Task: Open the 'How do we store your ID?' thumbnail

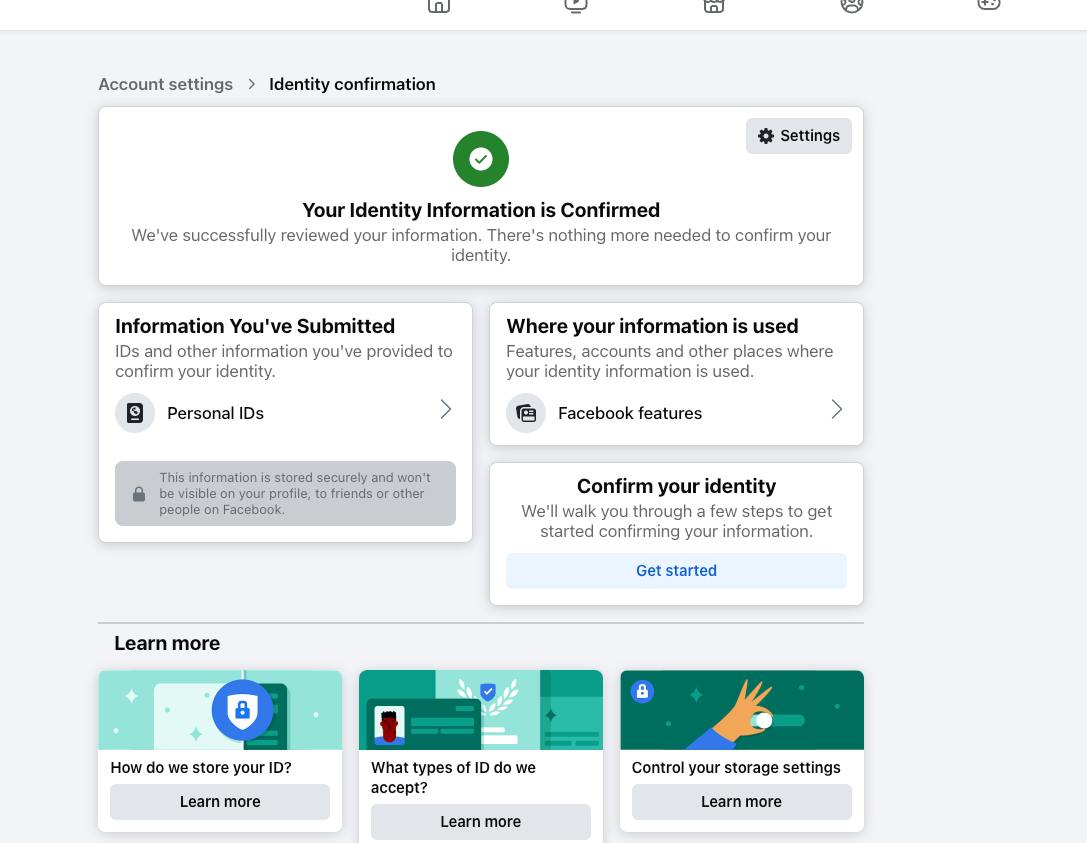Action: [x=220, y=710]
